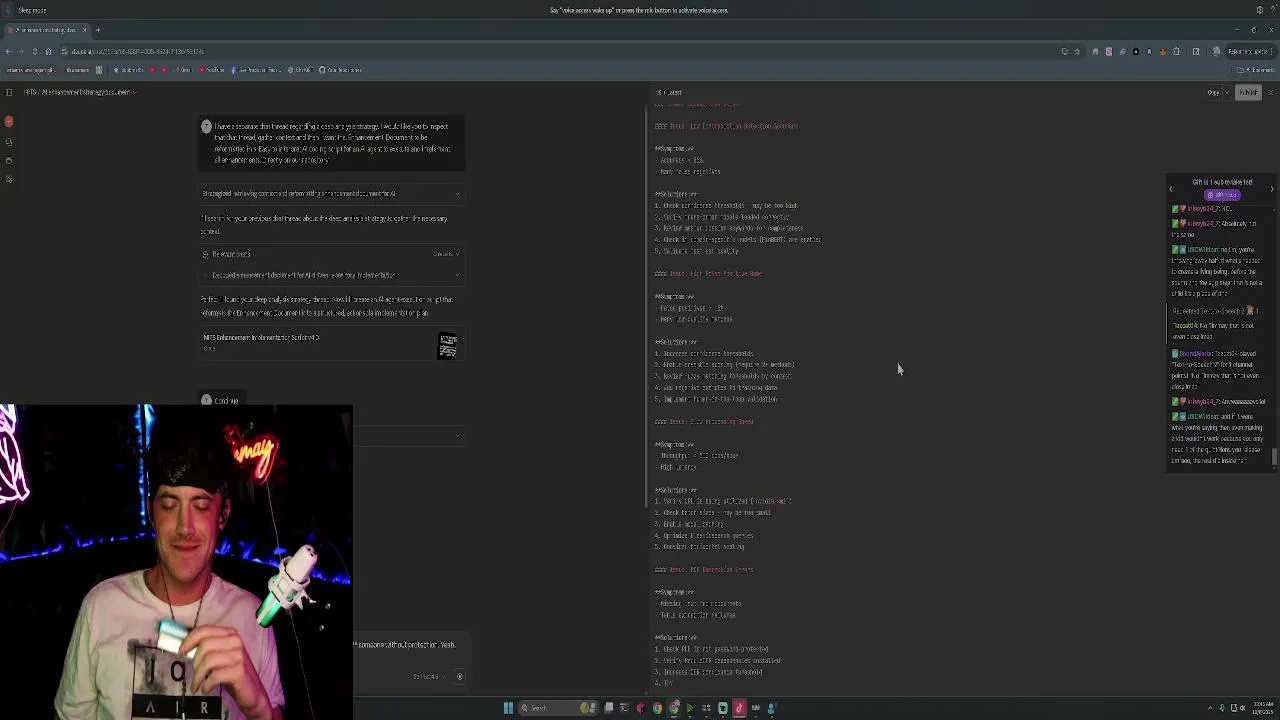Show previous item in gift sub banner
1280x720 pixels.
(1171, 189)
